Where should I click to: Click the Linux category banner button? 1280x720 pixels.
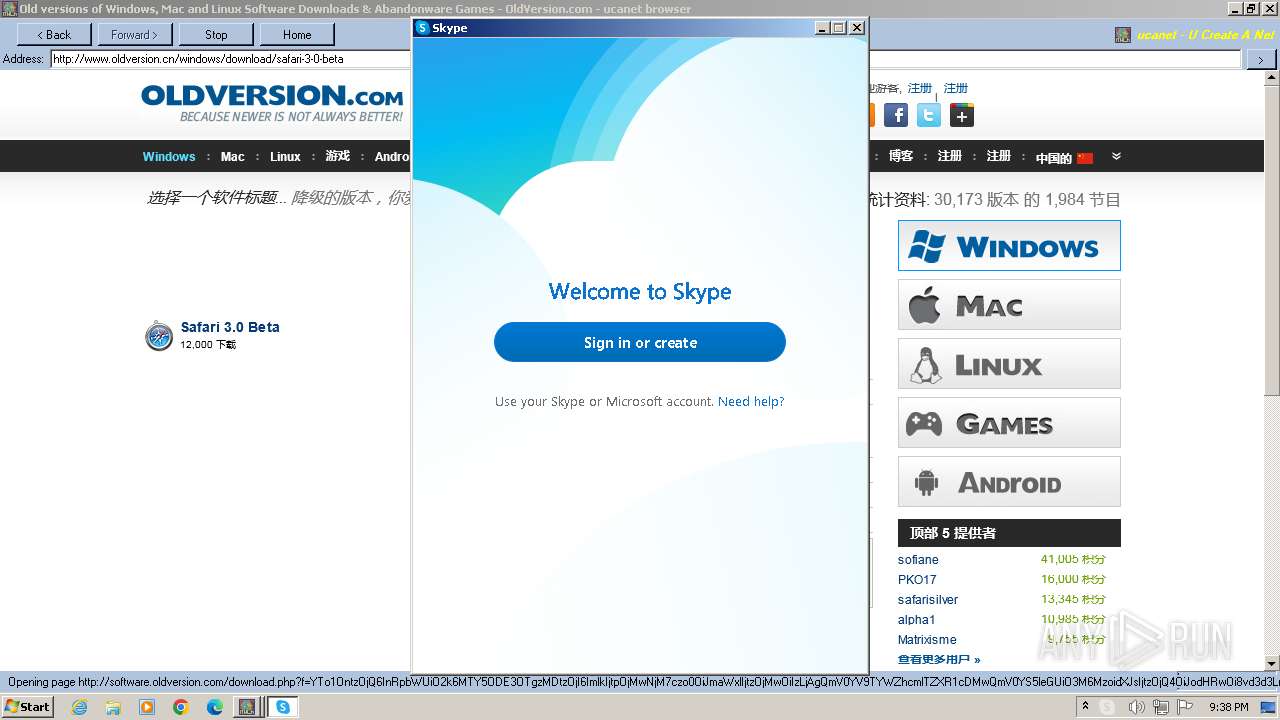pos(1009,364)
